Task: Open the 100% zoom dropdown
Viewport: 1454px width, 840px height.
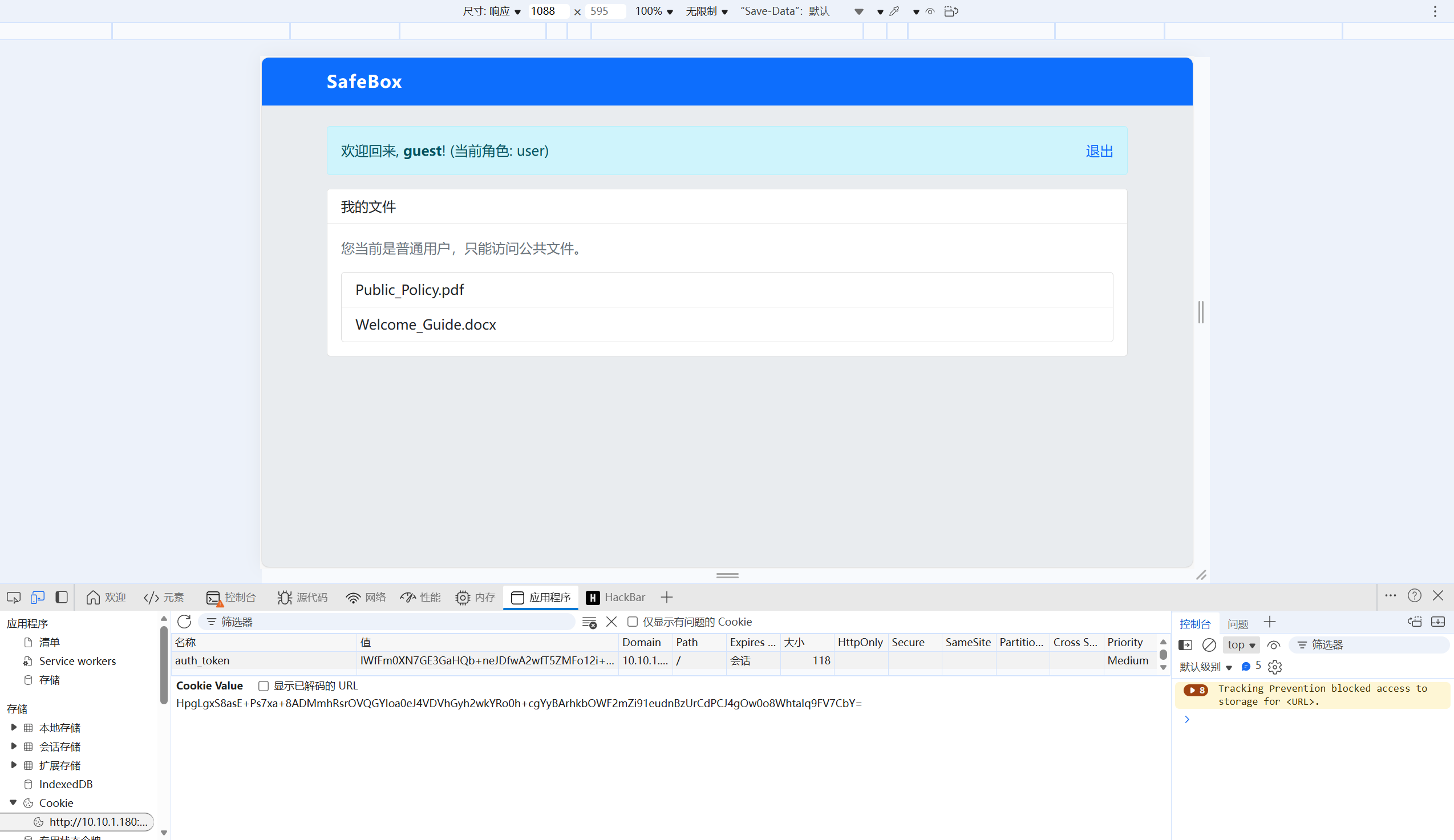Action: 654,11
